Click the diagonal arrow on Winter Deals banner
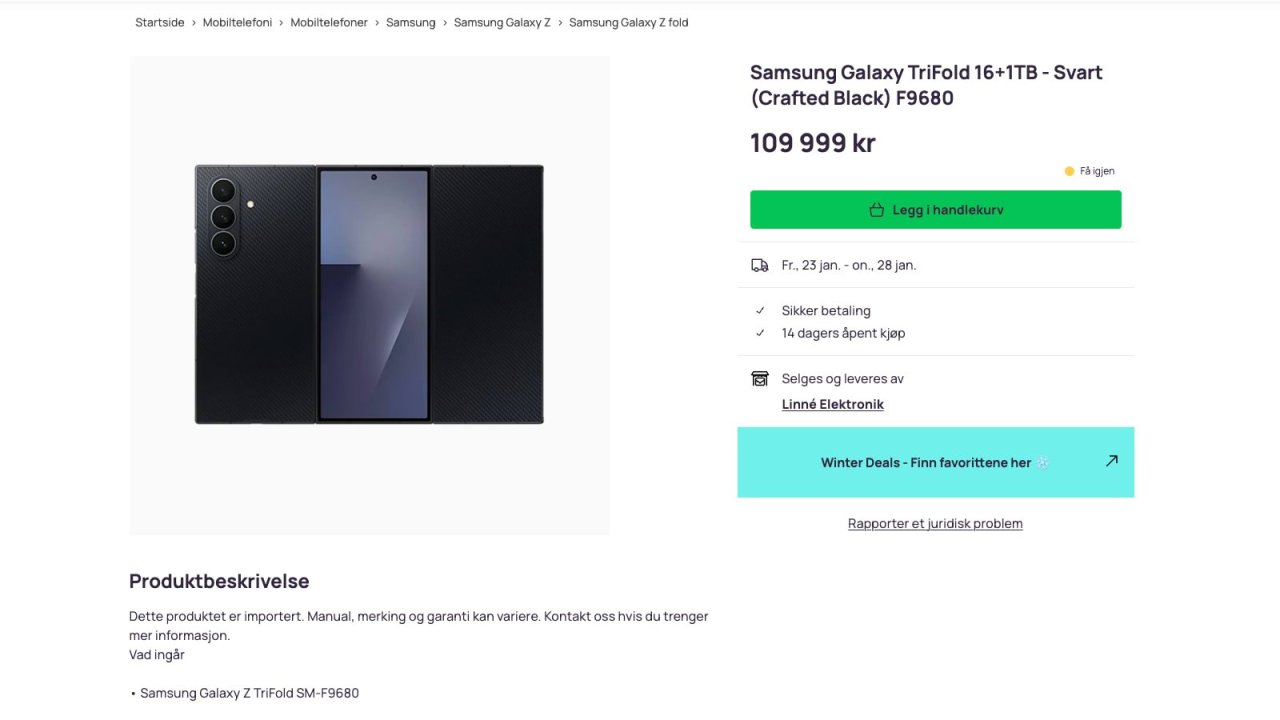 point(1111,461)
